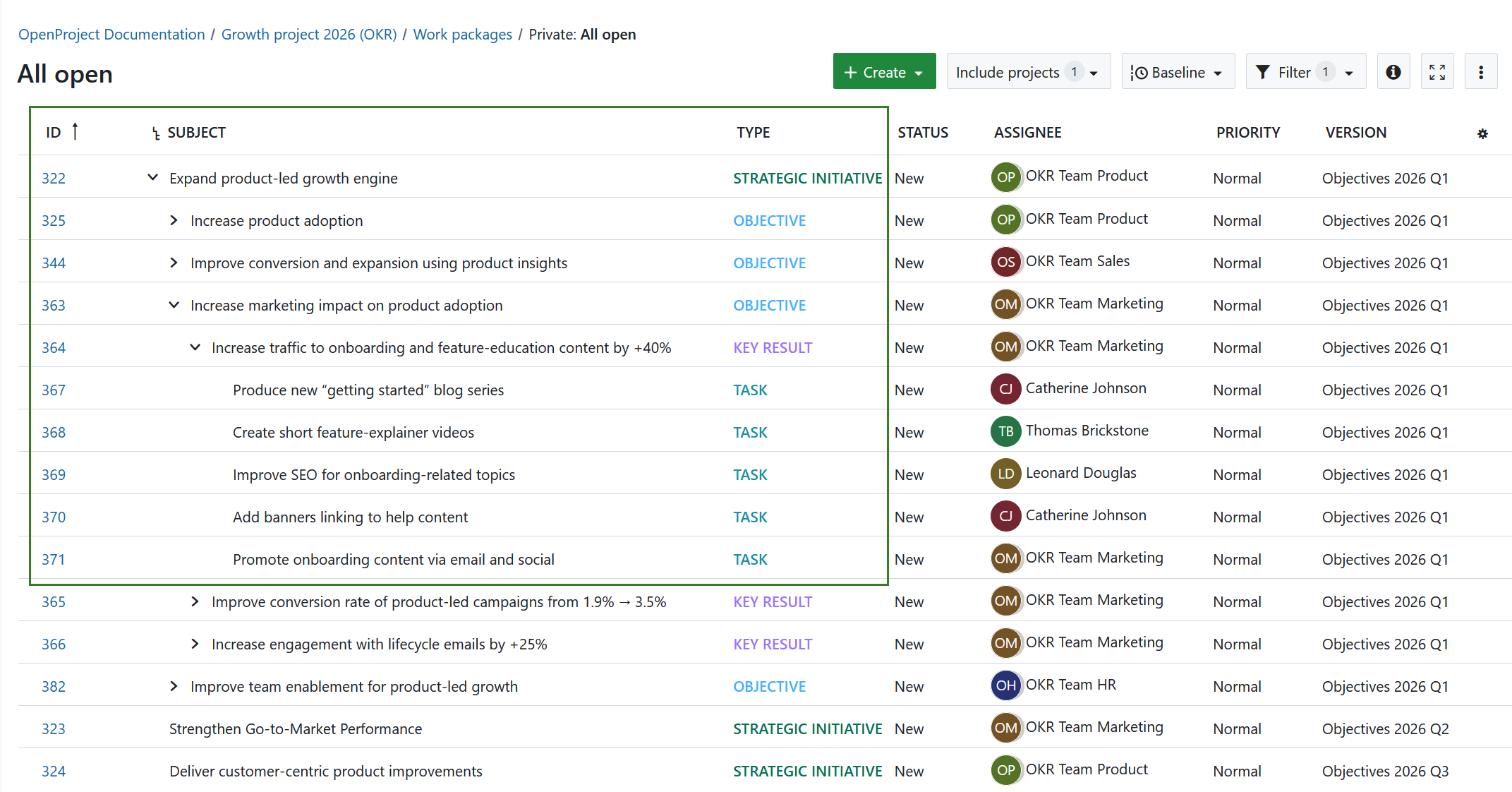
Task: Click the Baseline clock icon
Action: [x=1139, y=71]
